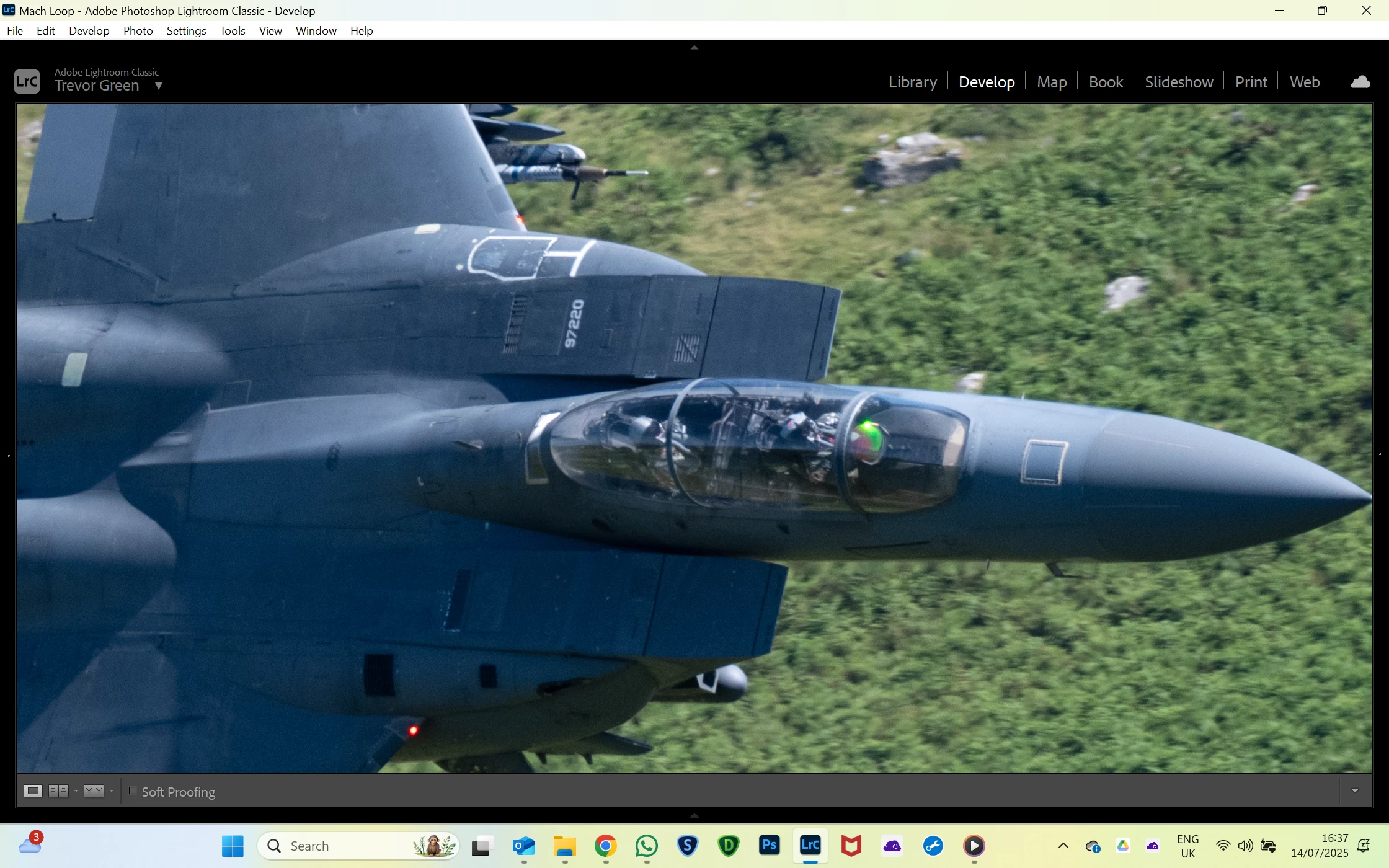1389x868 pixels.
Task: Open the Print module
Action: tap(1251, 82)
